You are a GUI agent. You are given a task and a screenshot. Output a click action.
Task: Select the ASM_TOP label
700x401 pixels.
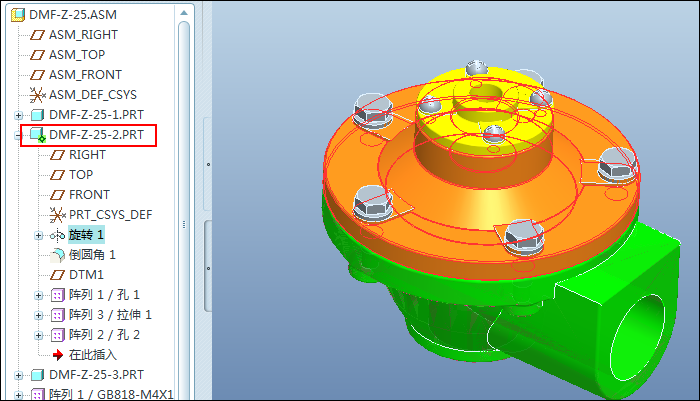[x=77, y=55]
